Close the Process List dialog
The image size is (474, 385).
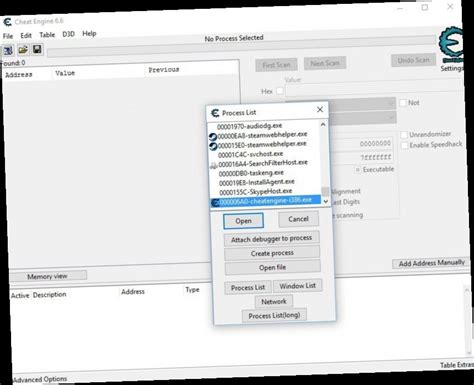[x=320, y=109]
